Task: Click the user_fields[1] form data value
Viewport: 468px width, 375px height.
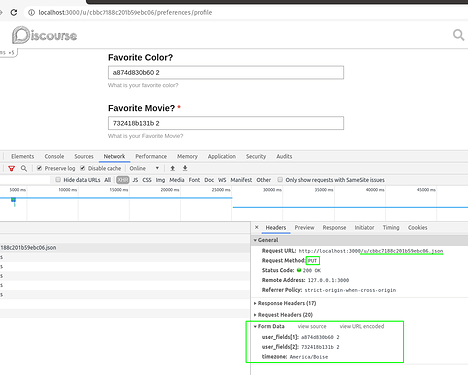Action: [320, 337]
